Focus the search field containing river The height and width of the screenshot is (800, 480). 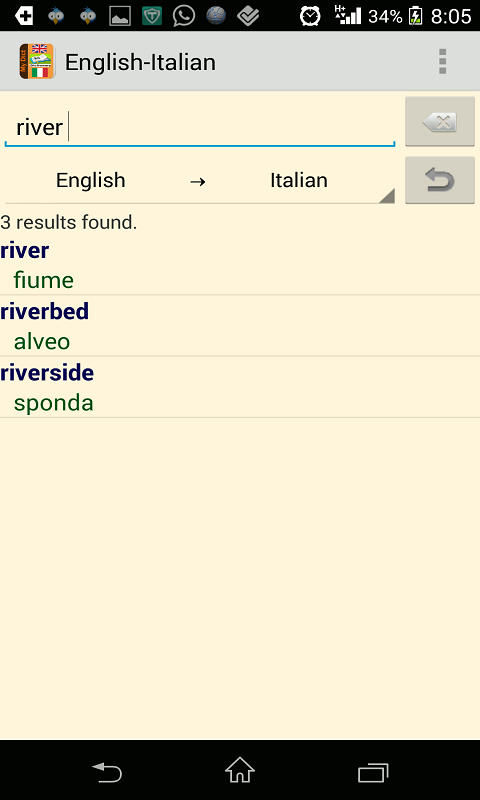[200, 128]
